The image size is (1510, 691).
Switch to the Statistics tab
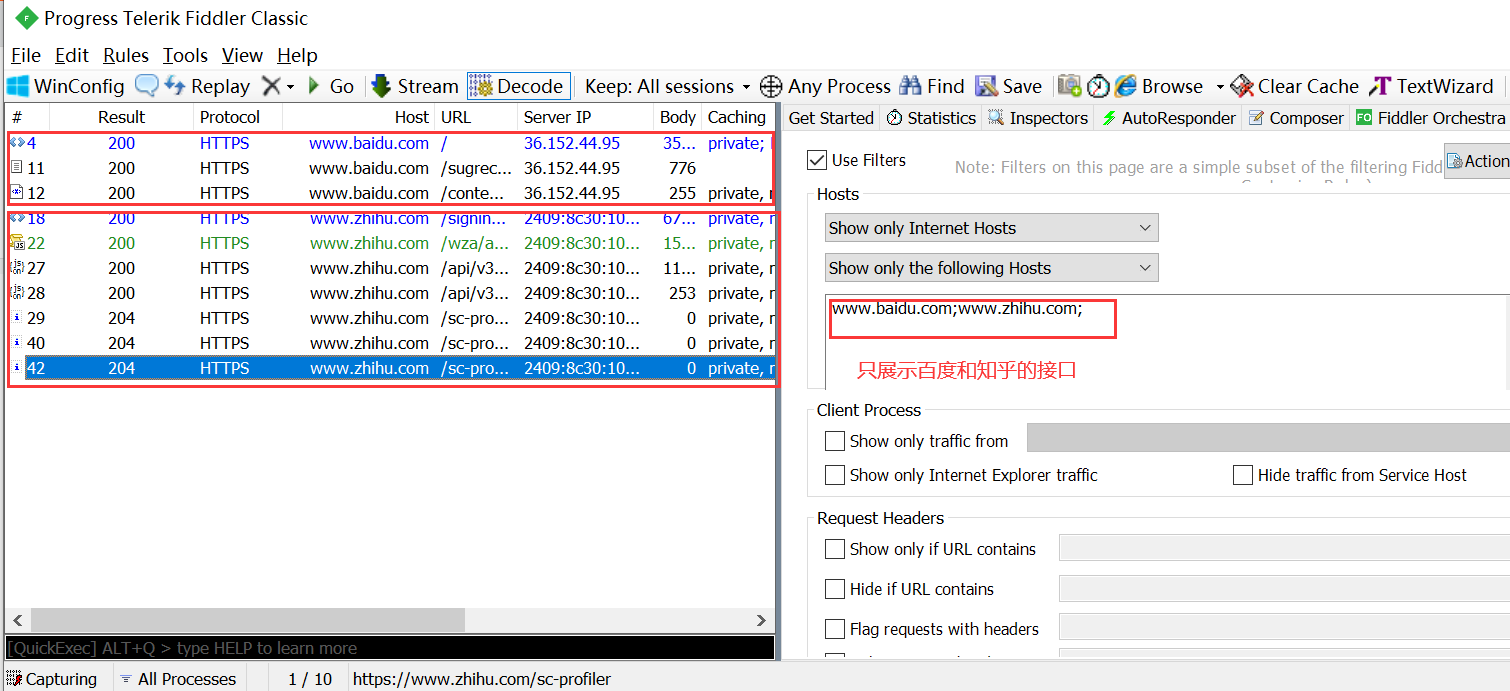(x=931, y=118)
